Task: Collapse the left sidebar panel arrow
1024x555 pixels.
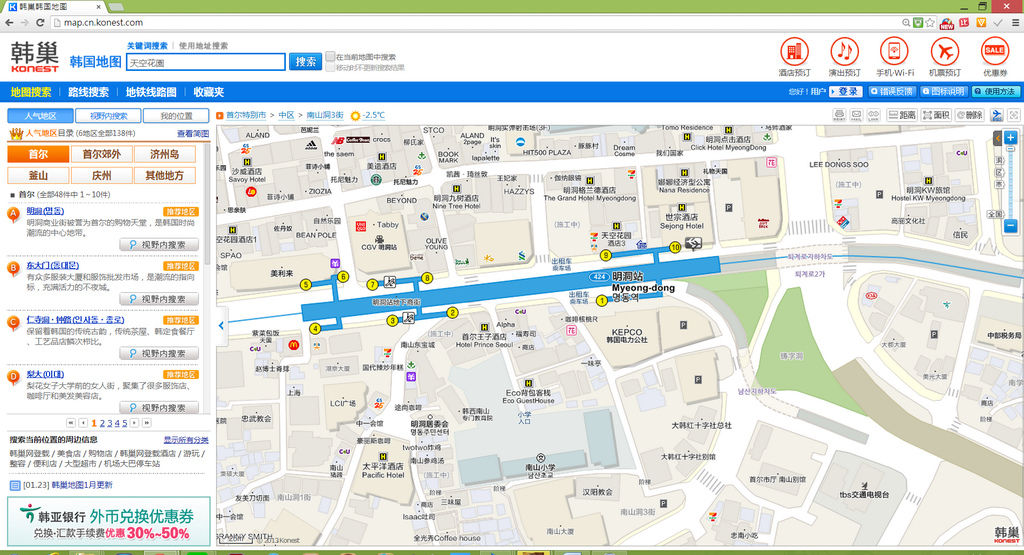Action: (221, 325)
